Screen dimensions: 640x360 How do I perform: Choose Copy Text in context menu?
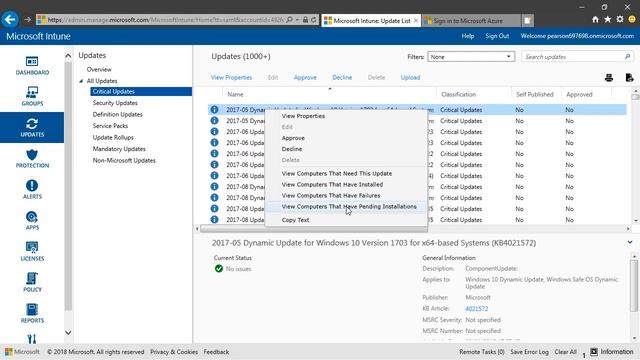295,220
